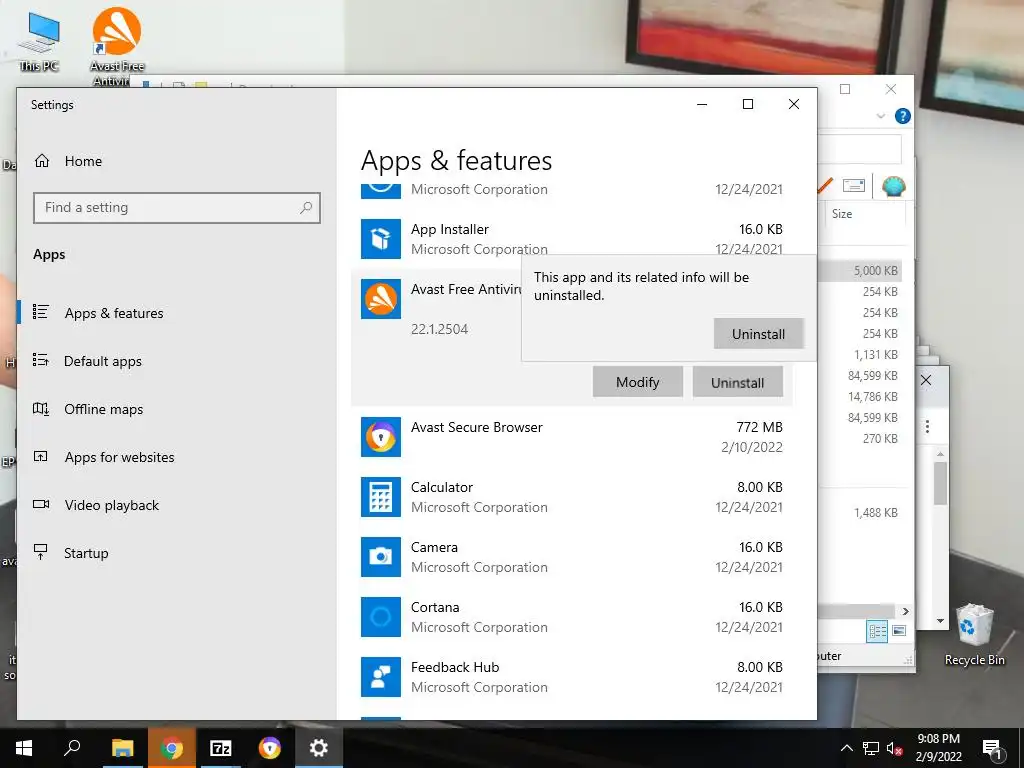The height and width of the screenshot is (768, 1024).
Task: Click the Startup icon in sidebar
Action: (x=40, y=552)
